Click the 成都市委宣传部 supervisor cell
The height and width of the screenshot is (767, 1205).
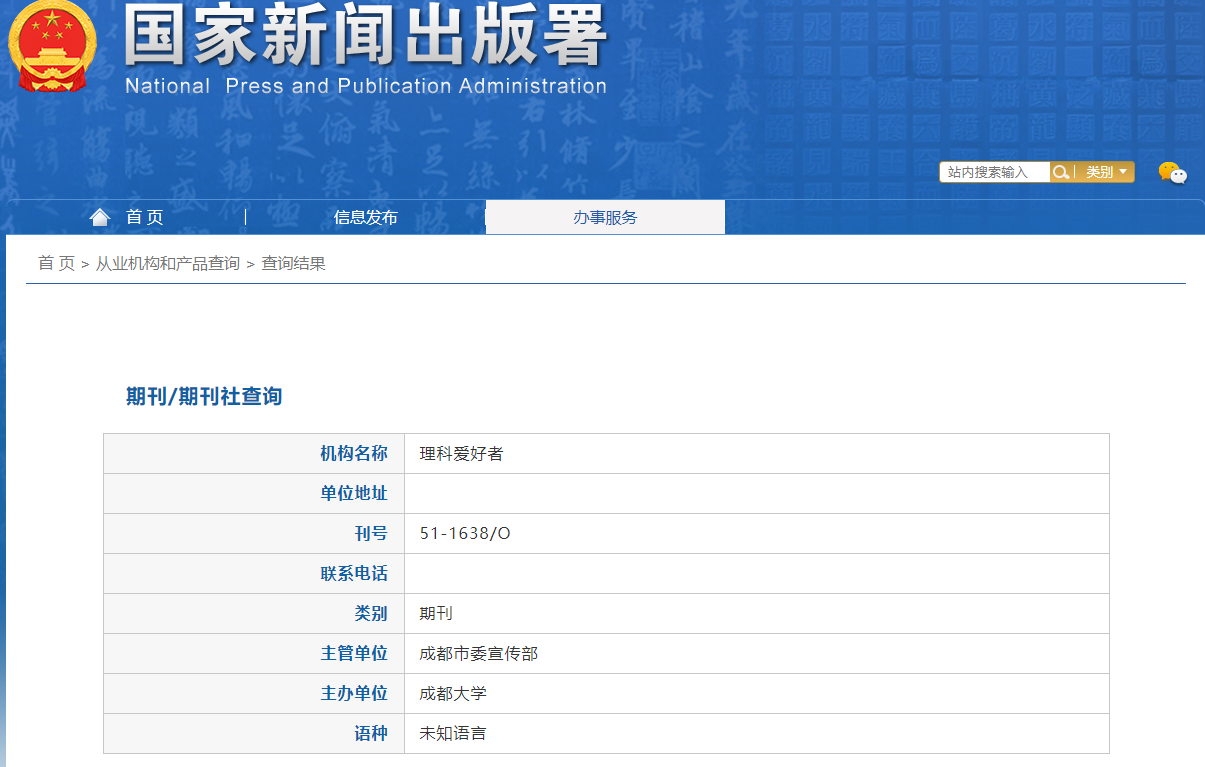point(478,653)
